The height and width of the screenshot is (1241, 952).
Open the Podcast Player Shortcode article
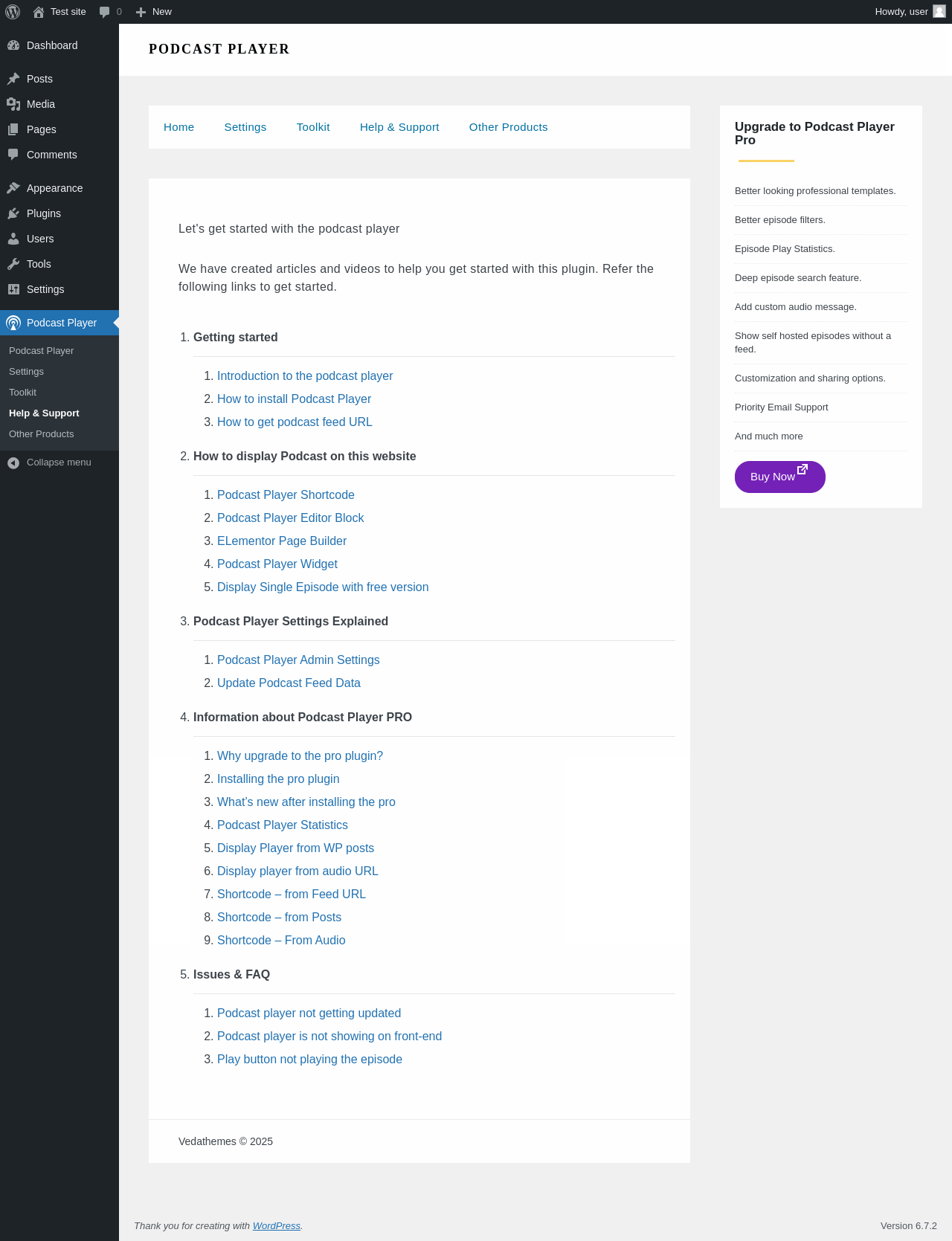coord(286,495)
